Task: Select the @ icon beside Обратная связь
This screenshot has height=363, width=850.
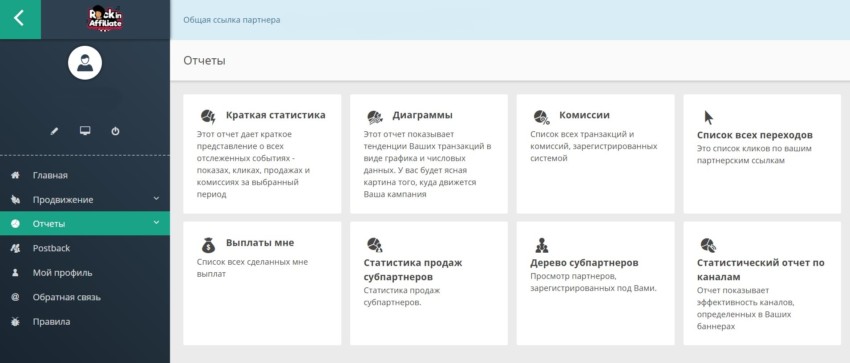Action: pos(15,297)
